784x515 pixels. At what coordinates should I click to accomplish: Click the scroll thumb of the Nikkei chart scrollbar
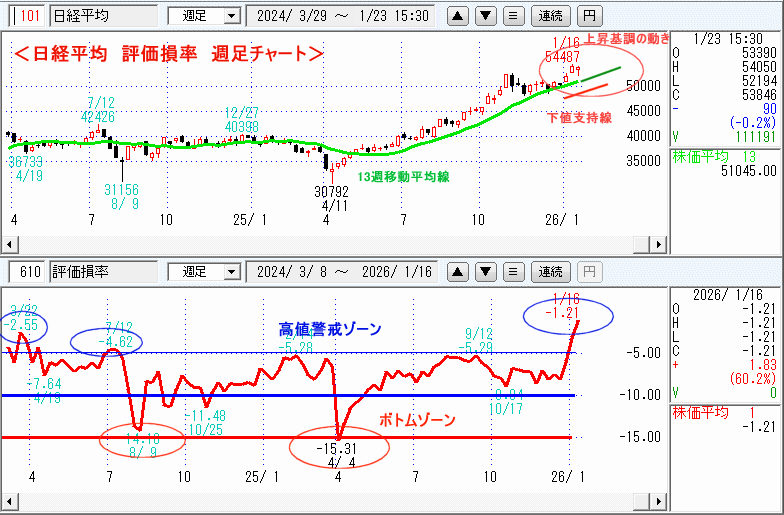pos(641,244)
